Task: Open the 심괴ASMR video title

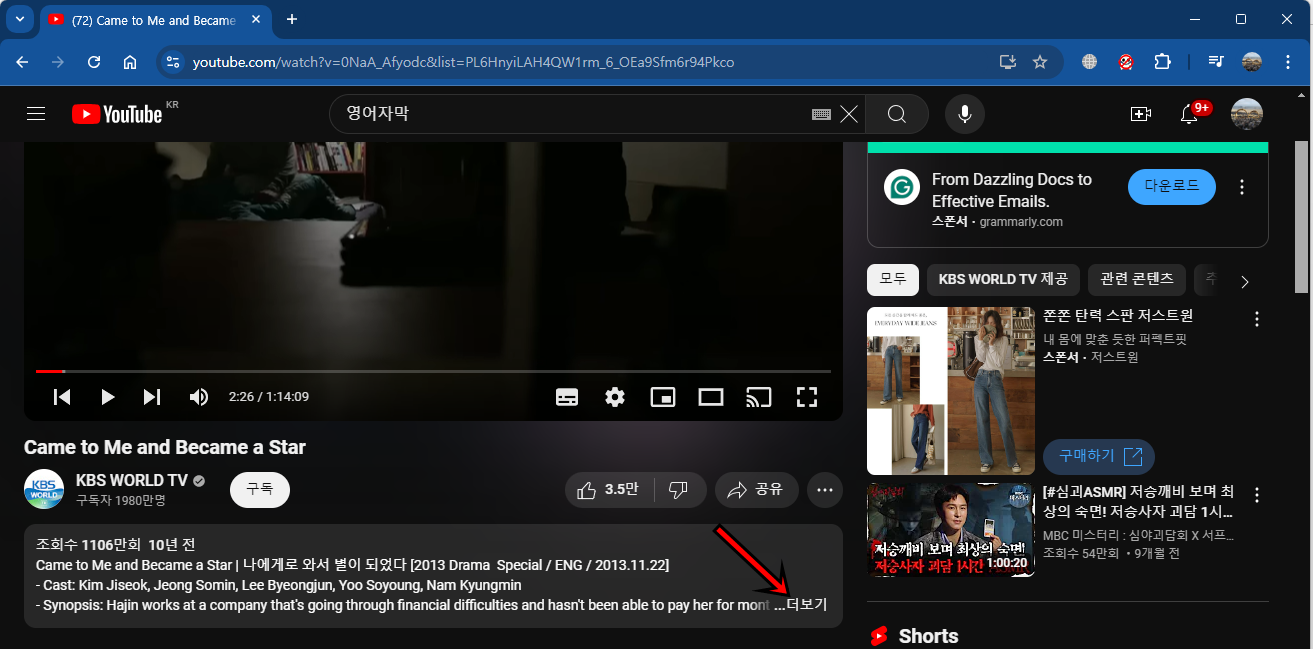Action: 1138,502
